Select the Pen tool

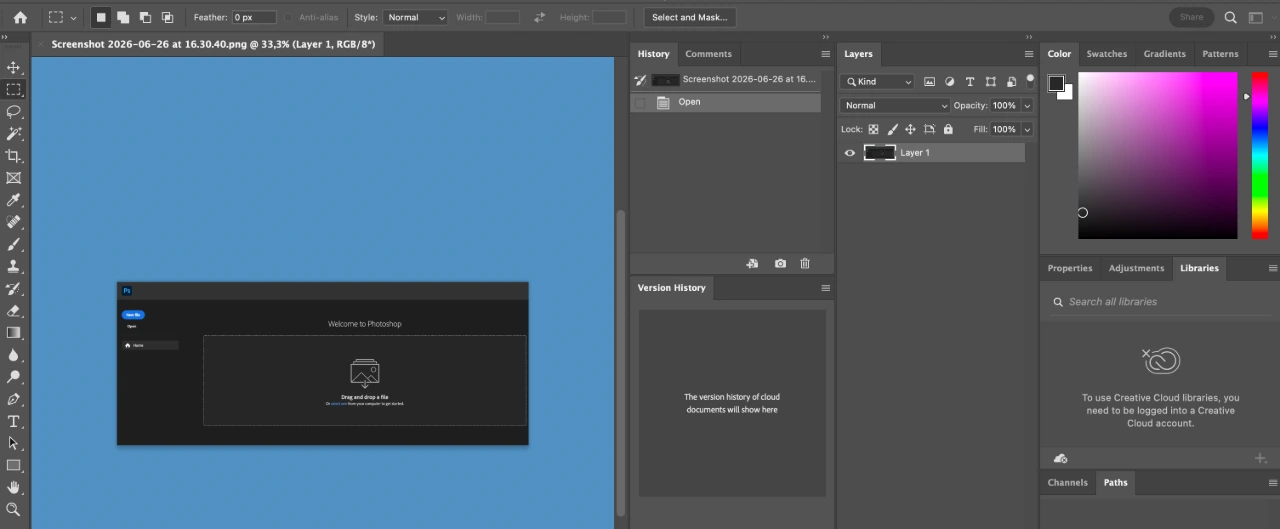point(14,399)
